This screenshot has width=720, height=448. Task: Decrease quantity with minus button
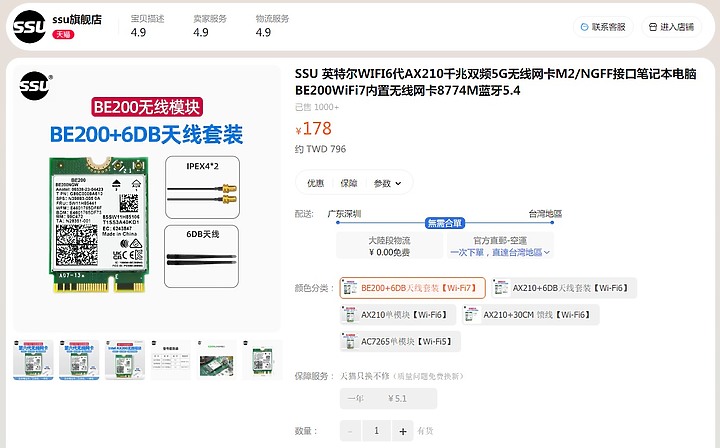pos(351,431)
